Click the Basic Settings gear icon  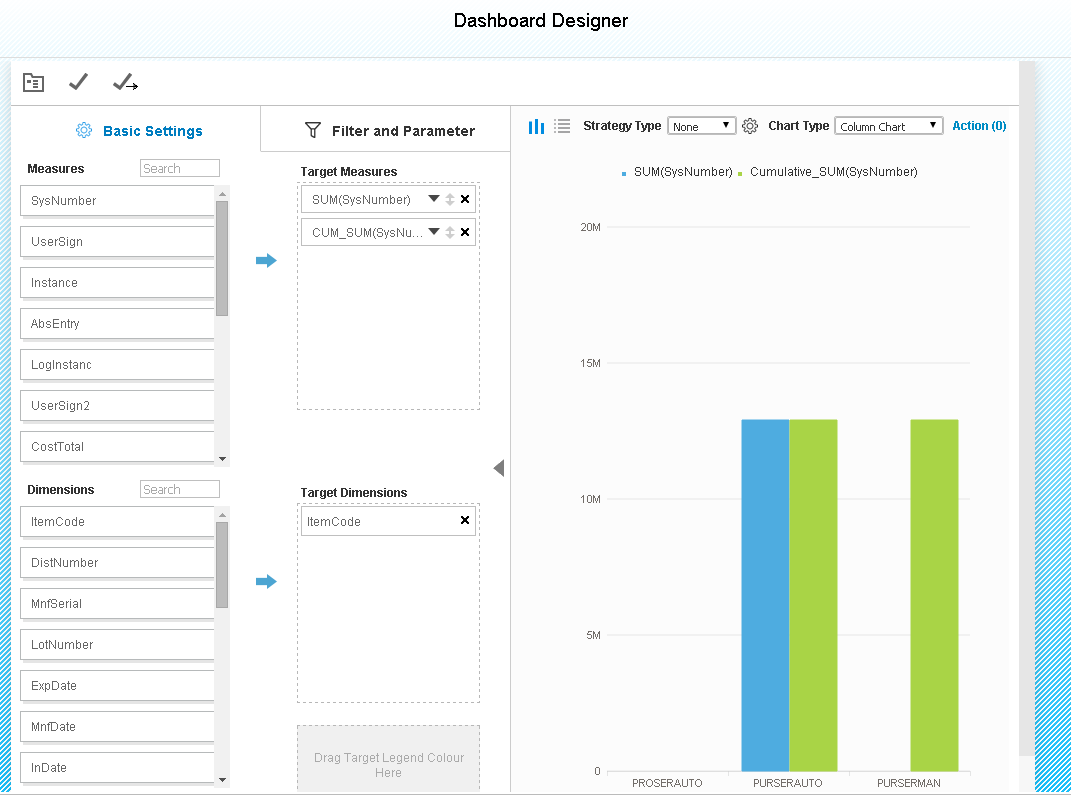point(83,130)
